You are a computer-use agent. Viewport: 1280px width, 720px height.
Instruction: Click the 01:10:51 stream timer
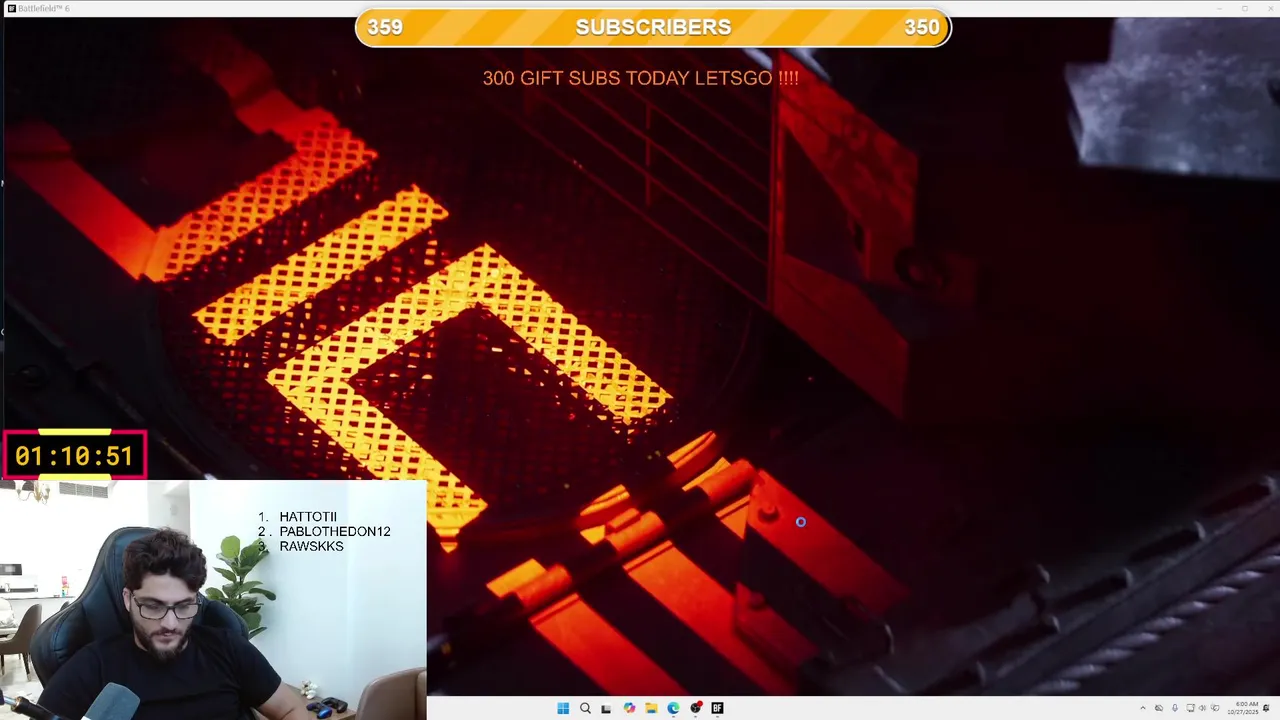click(x=74, y=456)
